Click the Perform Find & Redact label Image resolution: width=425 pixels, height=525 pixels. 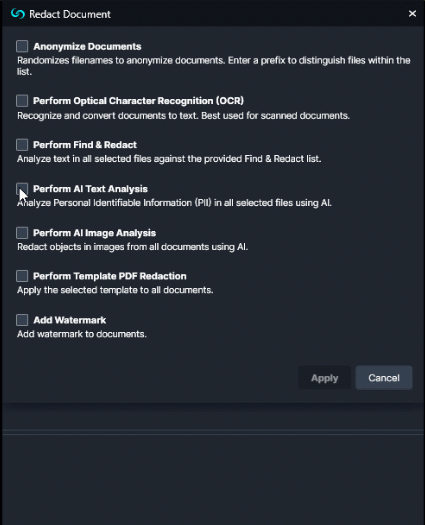click(x=85, y=145)
